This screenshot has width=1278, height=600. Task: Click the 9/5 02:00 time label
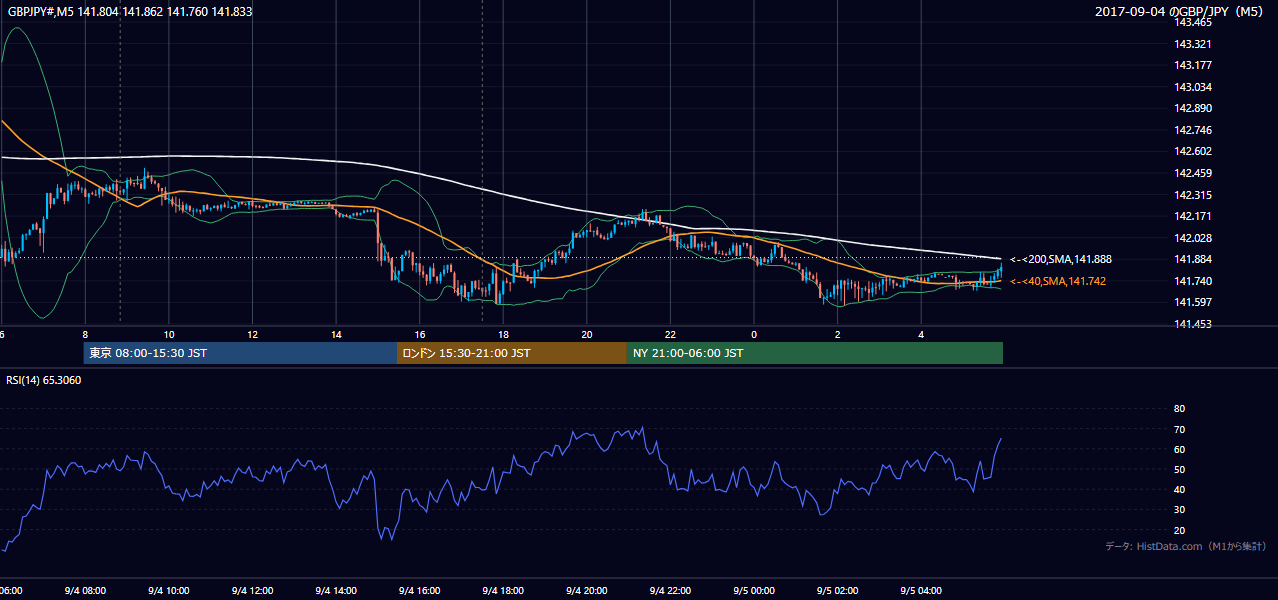[x=838, y=590]
